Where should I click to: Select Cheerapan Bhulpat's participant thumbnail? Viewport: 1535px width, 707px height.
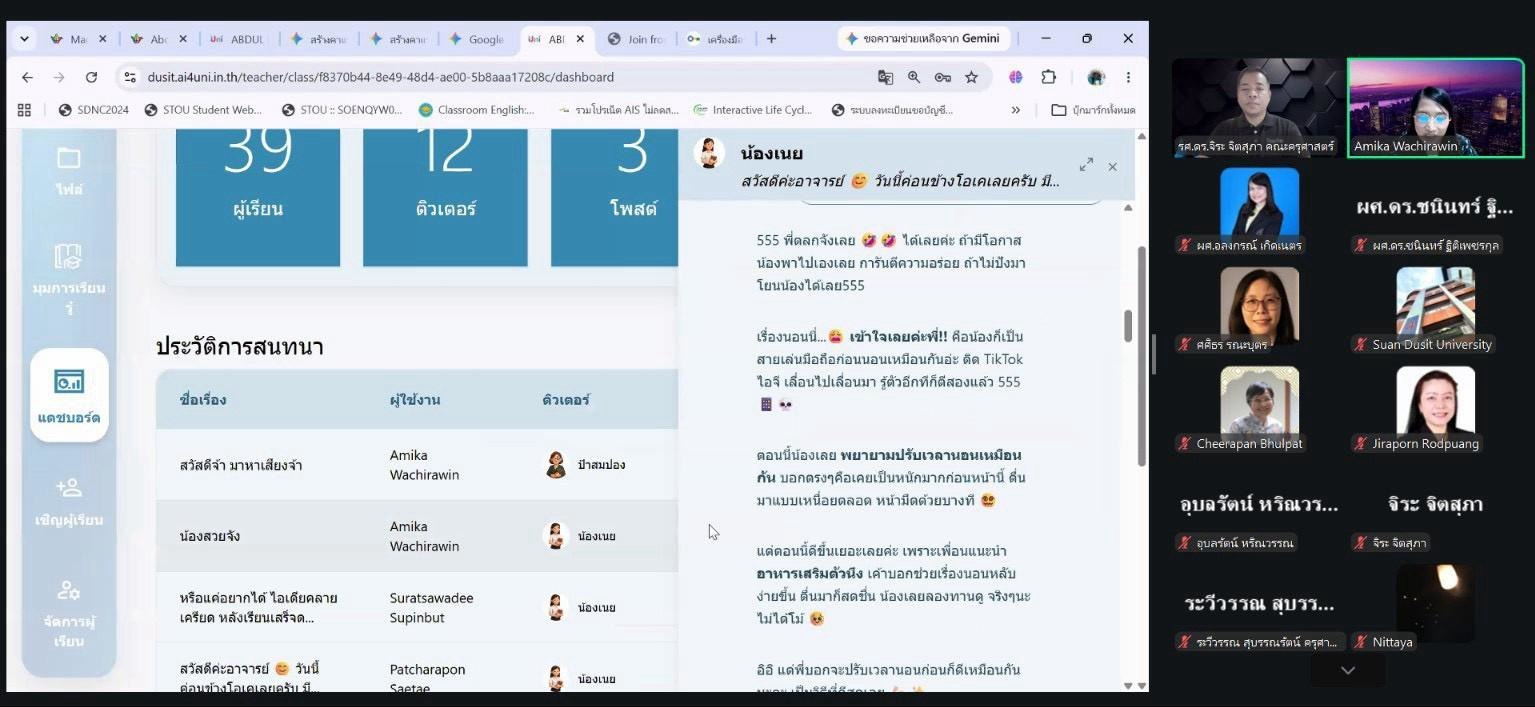tap(1259, 410)
